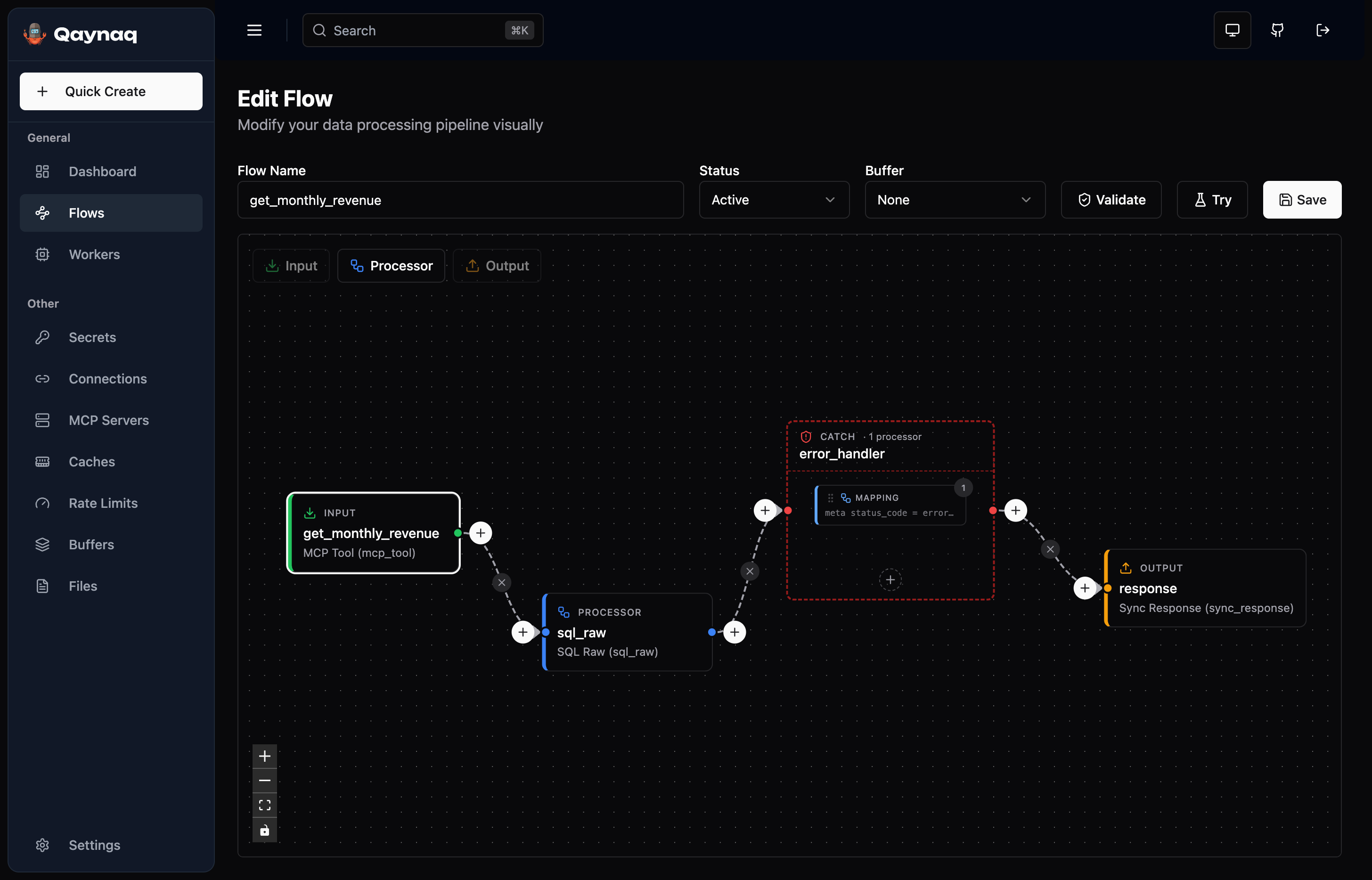The height and width of the screenshot is (880, 1372).
Task: Click the Try button
Action: 1213,200
